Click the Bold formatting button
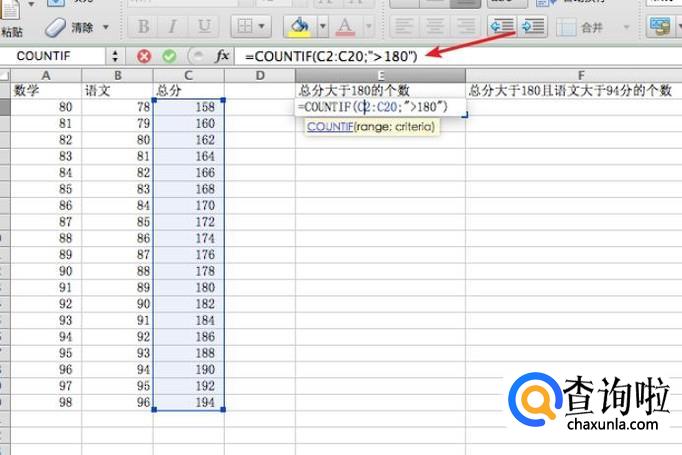This screenshot has height=455, width=682. [143, 25]
